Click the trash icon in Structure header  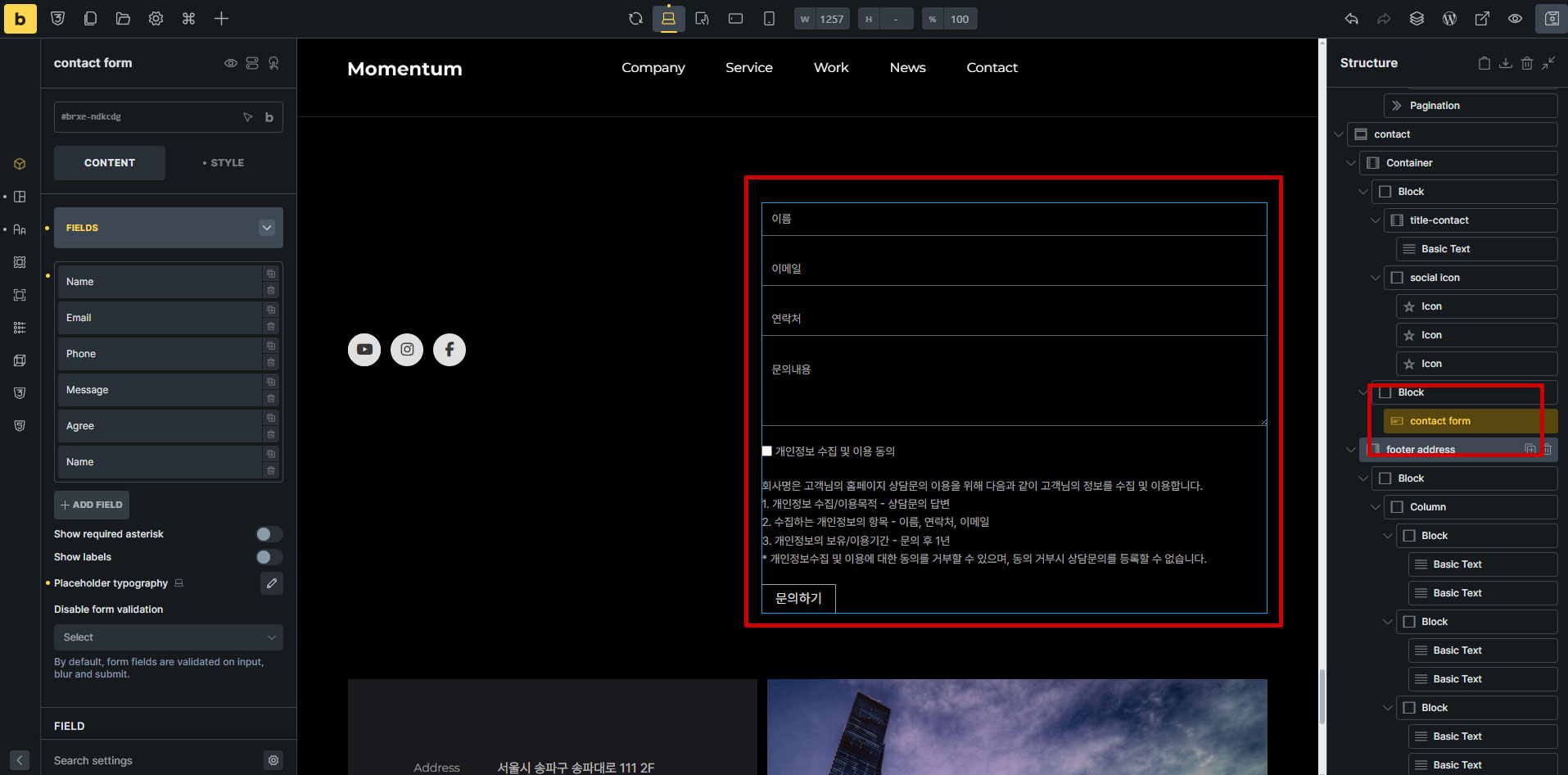(1526, 63)
